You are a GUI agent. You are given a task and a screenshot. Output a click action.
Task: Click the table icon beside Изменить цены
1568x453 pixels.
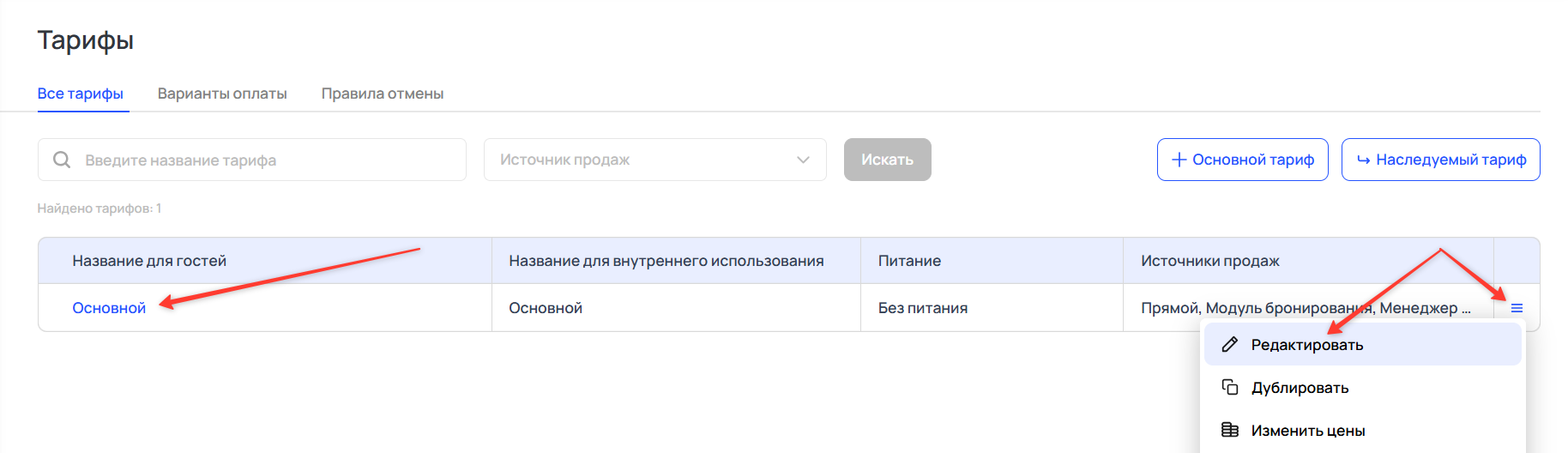coord(1229,430)
